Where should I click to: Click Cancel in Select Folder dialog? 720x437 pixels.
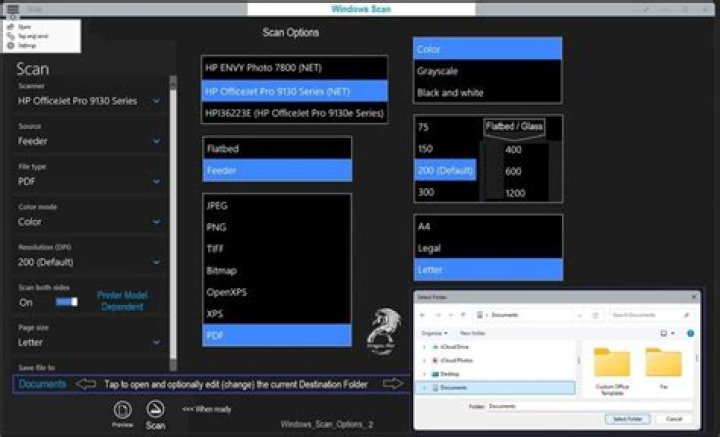[x=674, y=419]
